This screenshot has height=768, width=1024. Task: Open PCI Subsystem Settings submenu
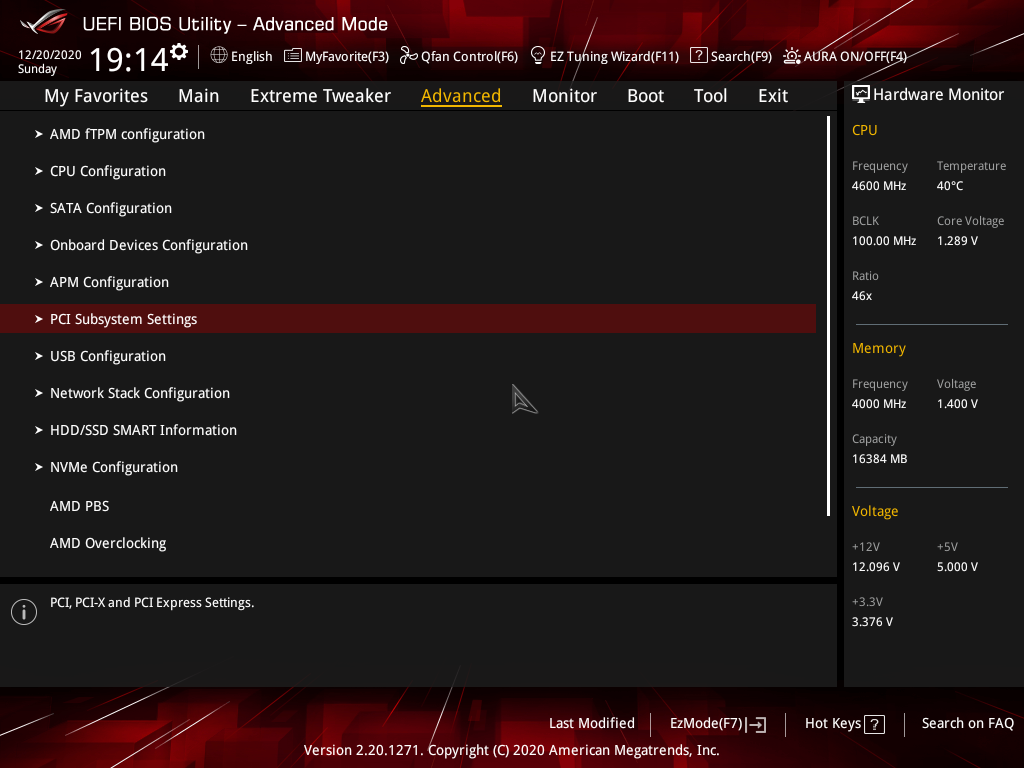(x=408, y=319)
